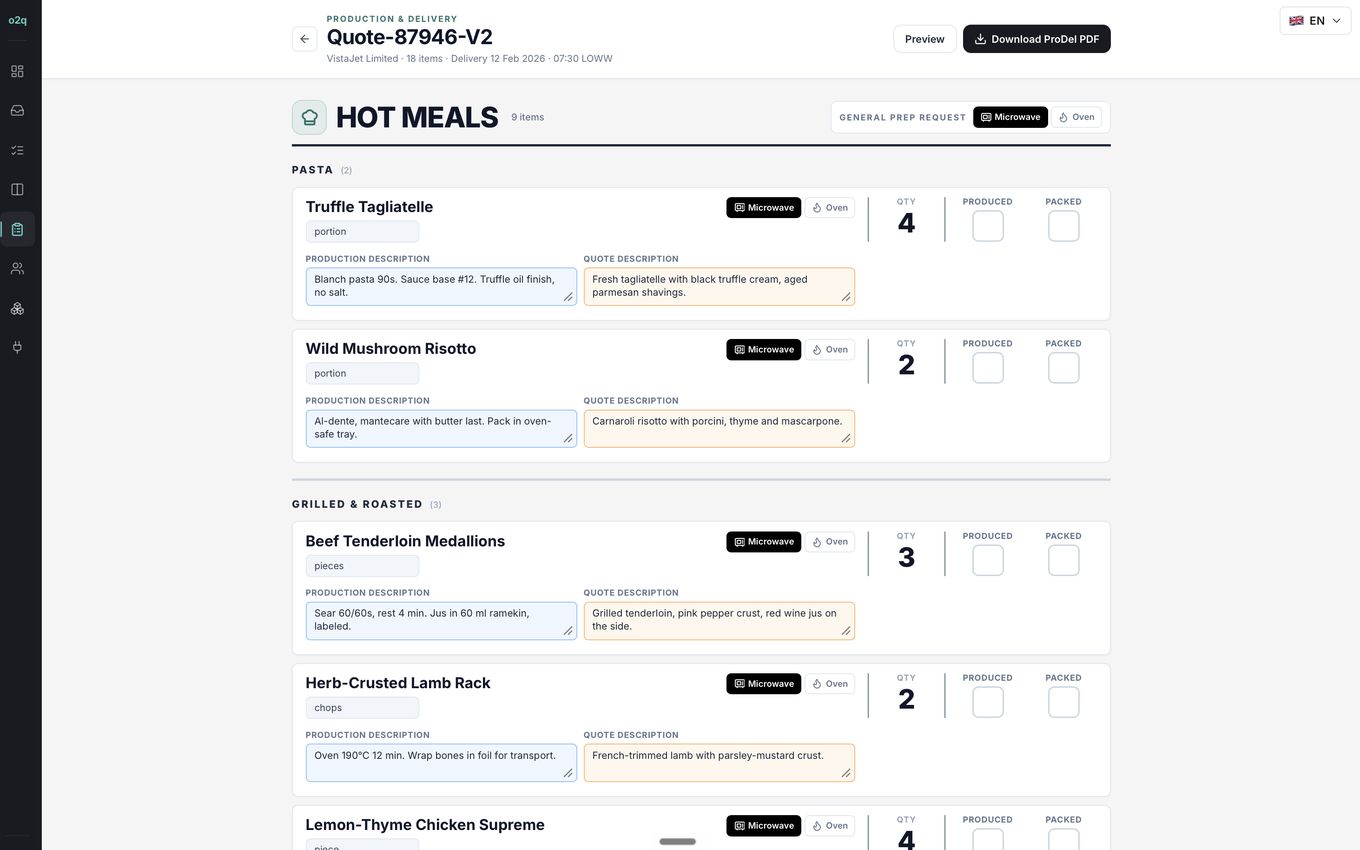Open the plug integrations icon in sidebar
The height and width of the screenshot is (850, 1360).
point(17,348)
